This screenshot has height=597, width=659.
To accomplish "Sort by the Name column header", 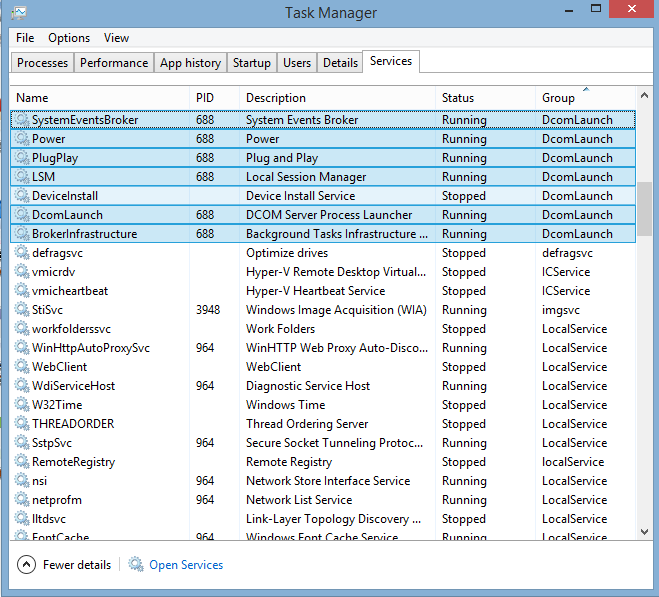I will (x=100, y=98).
